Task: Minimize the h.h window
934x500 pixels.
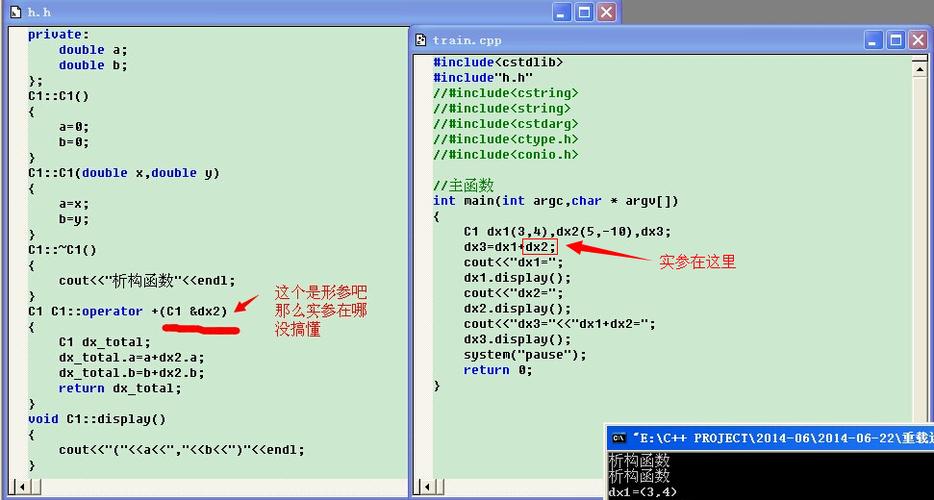Action: coord(562,12)
